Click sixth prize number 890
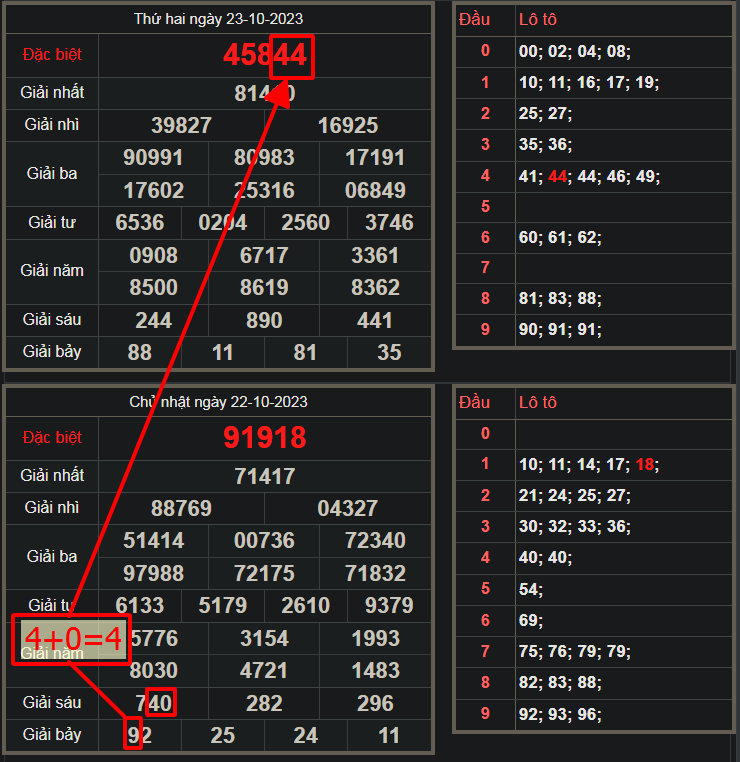Image resolution: width=740 pixels, height=762 pixels. (x=264, y=320)
